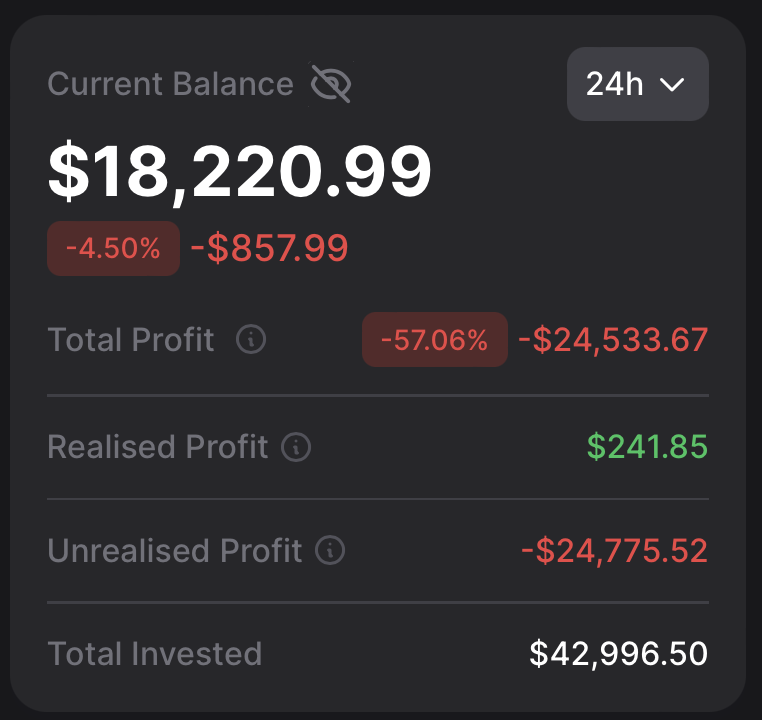Click the chevron arrow beside 24h
This screenshot has height=720, width=762.
[672, 85]
